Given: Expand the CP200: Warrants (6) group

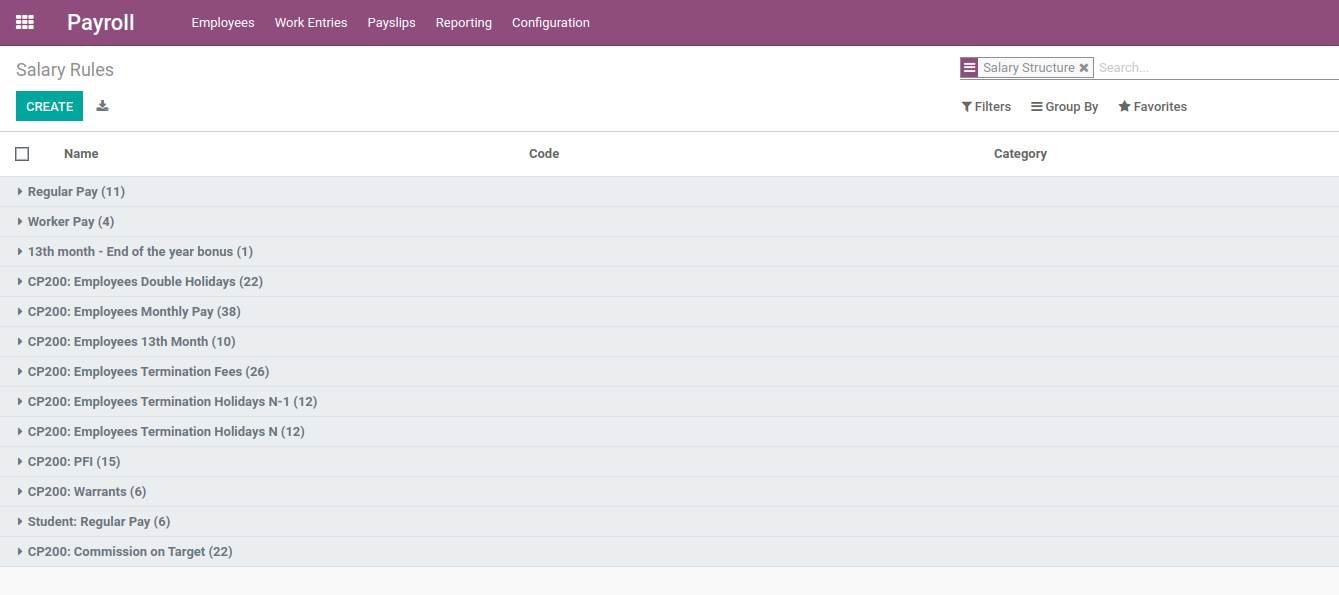Looking at the screenshot, I should [x=669, y=491].
